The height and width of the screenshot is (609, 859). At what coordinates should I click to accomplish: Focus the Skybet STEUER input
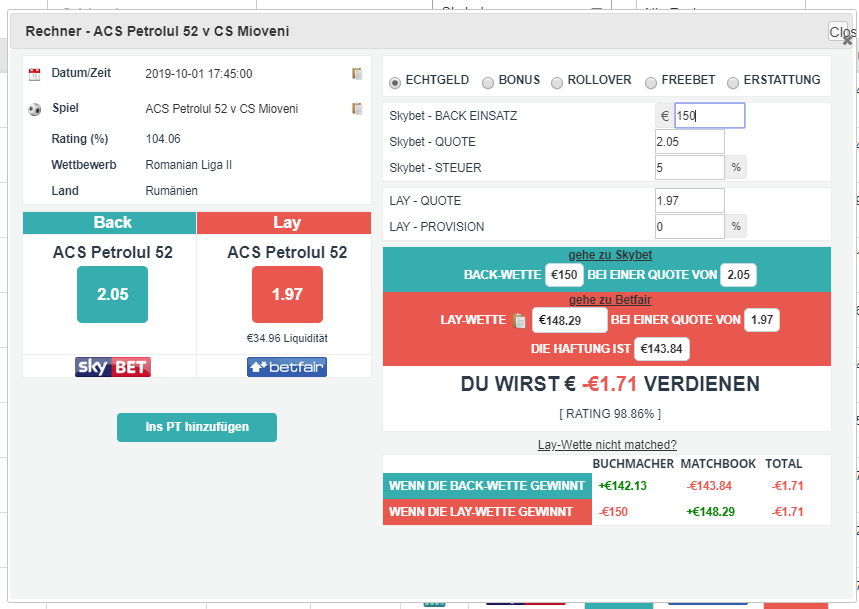coord(690,168)
